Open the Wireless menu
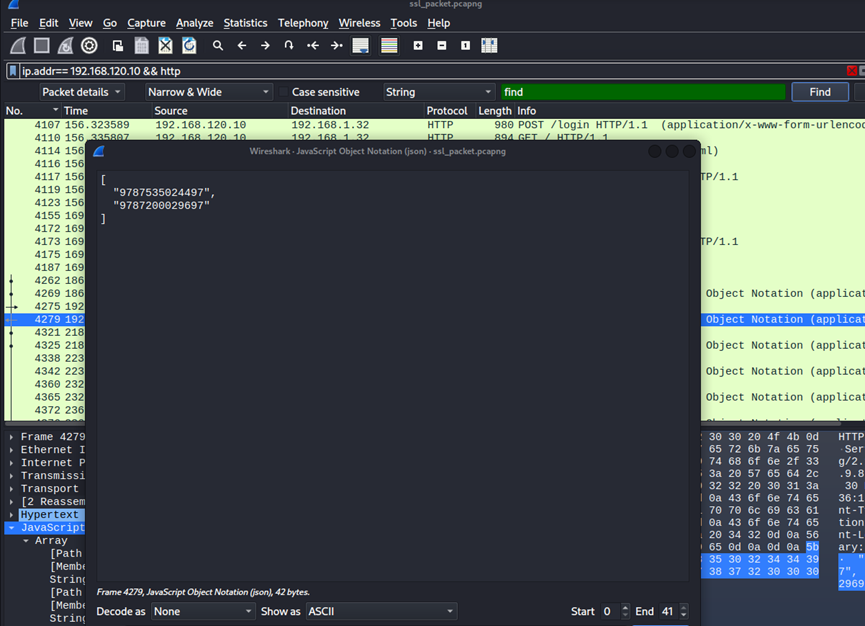865x626 pixels. (359, 23)
